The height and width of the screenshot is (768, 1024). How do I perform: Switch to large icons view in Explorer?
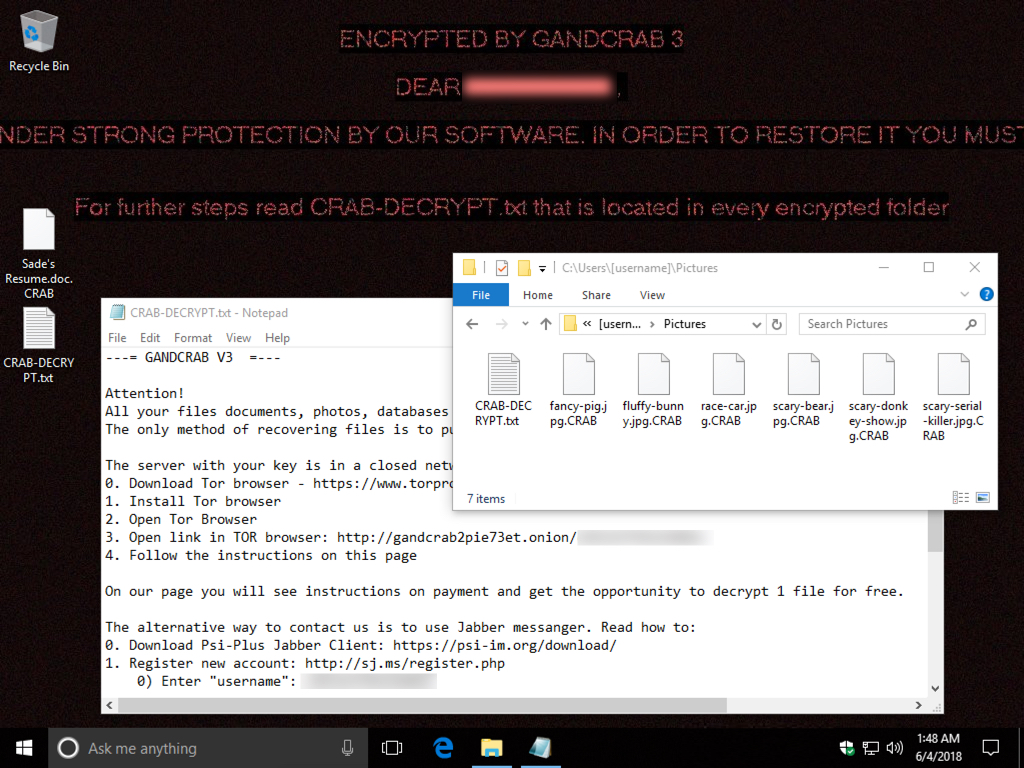coord(983,498)
